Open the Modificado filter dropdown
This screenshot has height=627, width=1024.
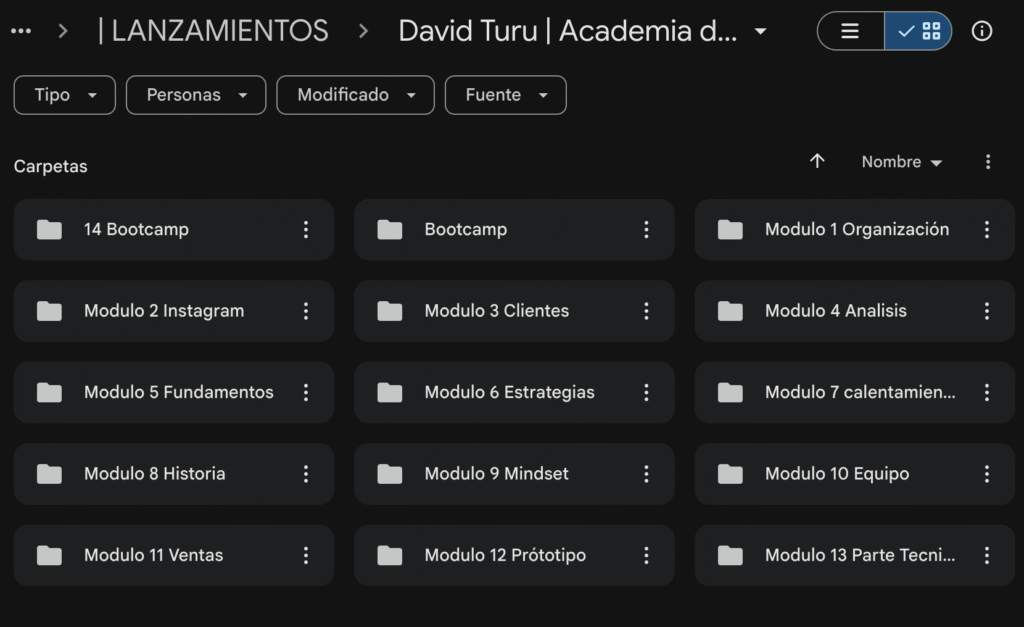tap(355, 95)
